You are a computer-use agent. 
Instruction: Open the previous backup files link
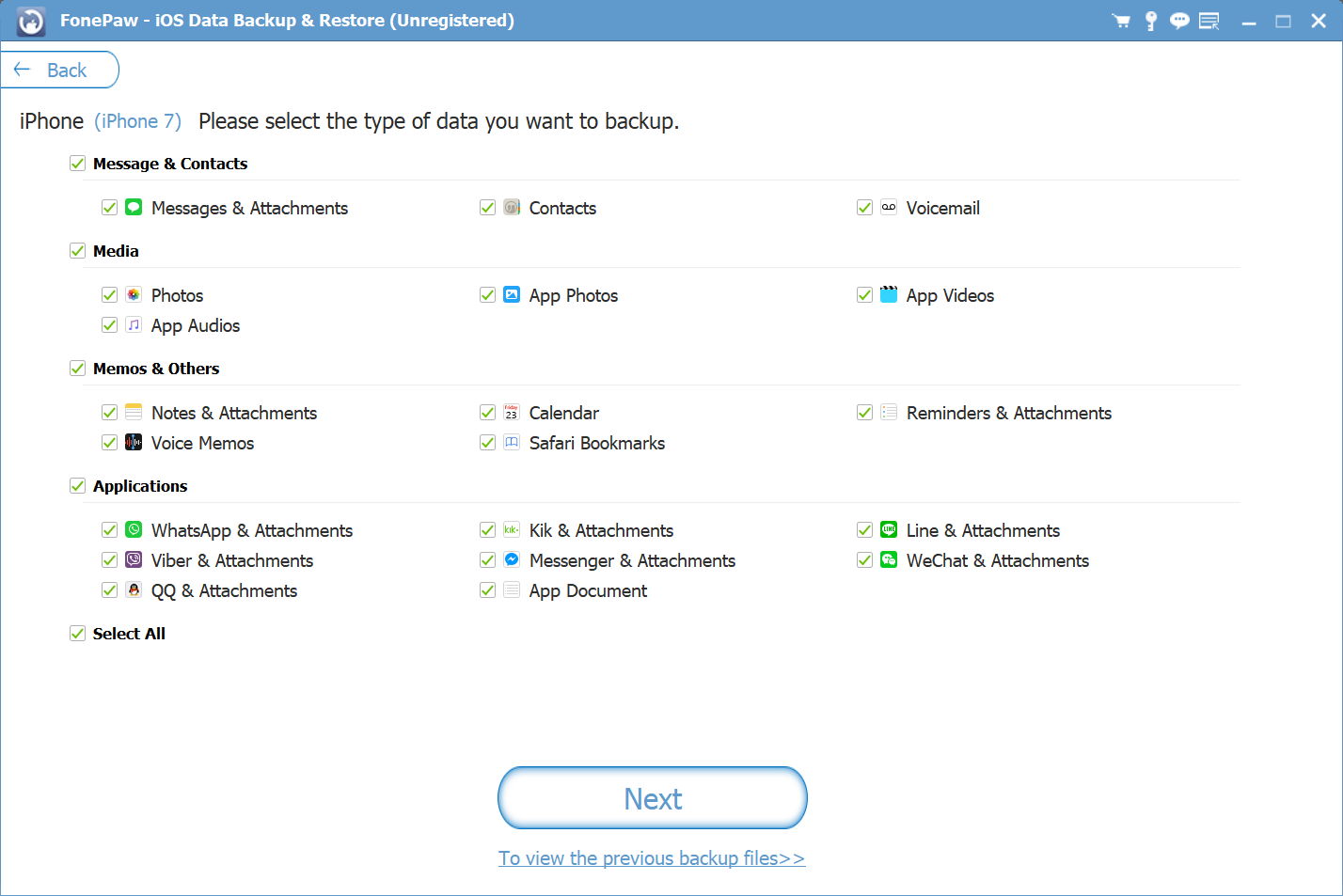click(x=652, y=857)
